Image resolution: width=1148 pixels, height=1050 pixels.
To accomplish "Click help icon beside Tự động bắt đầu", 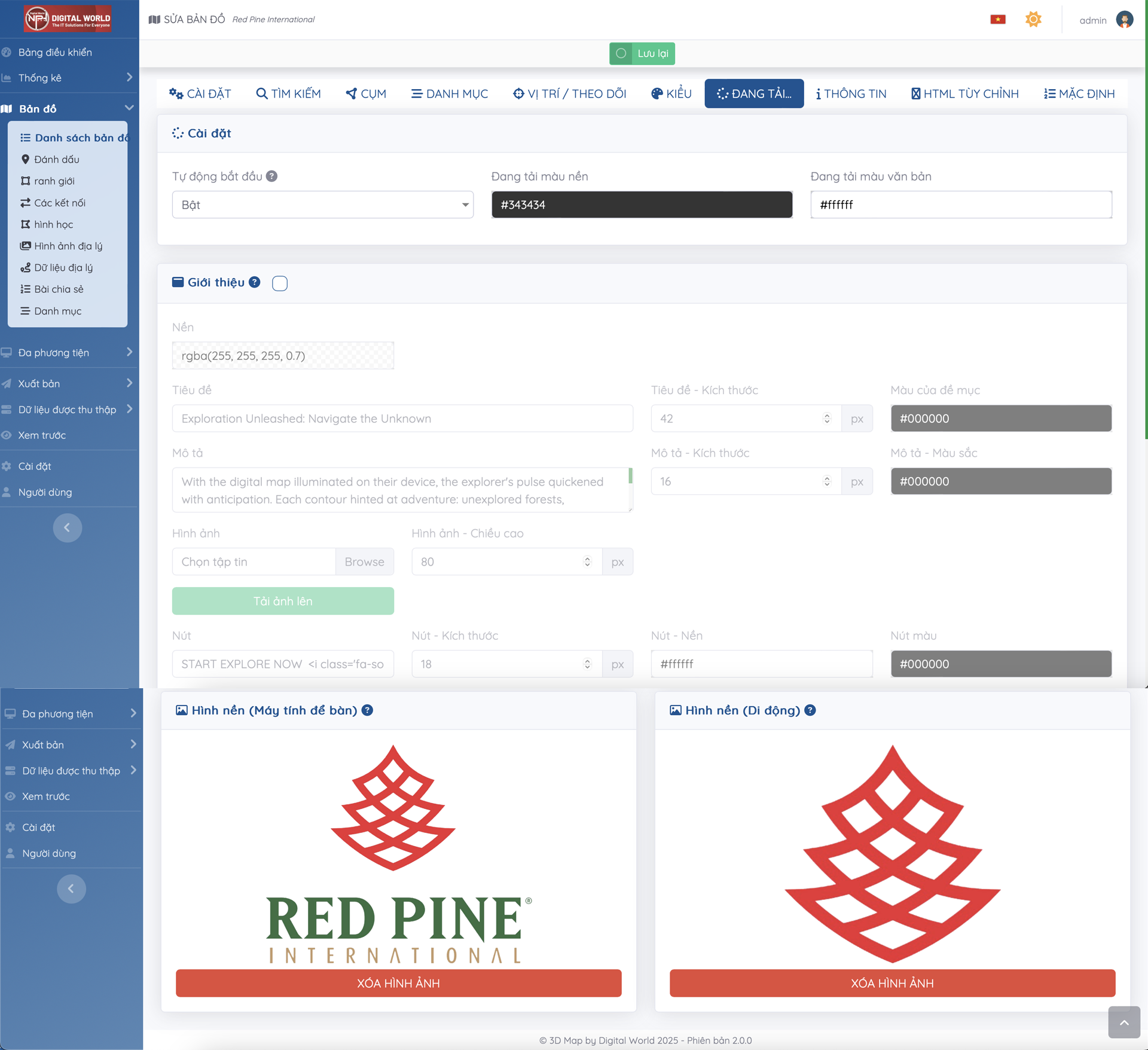I will (271, 176).
